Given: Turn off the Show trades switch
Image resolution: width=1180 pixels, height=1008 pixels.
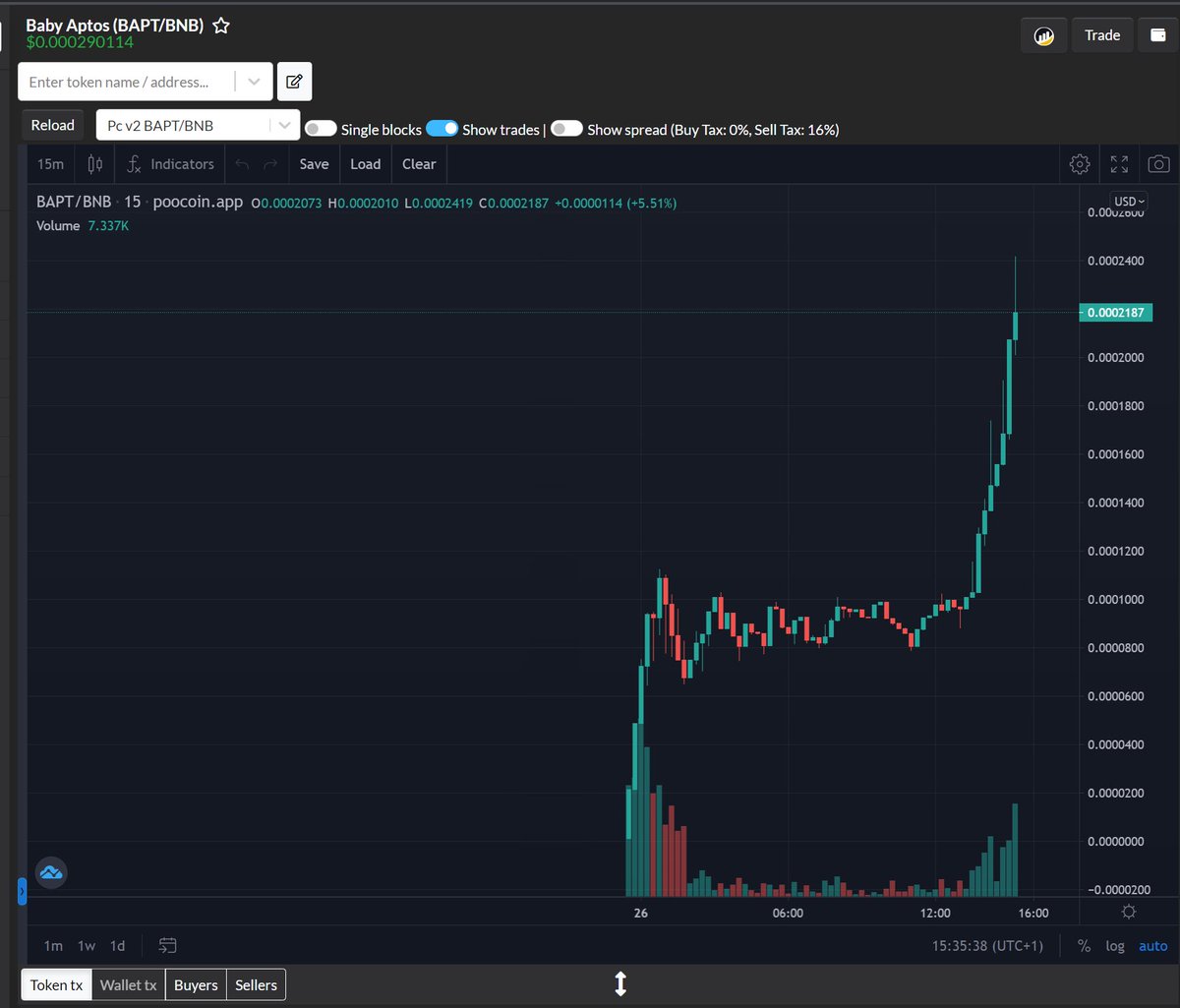Looking at the screenshot, I should (x=442, y=129).
